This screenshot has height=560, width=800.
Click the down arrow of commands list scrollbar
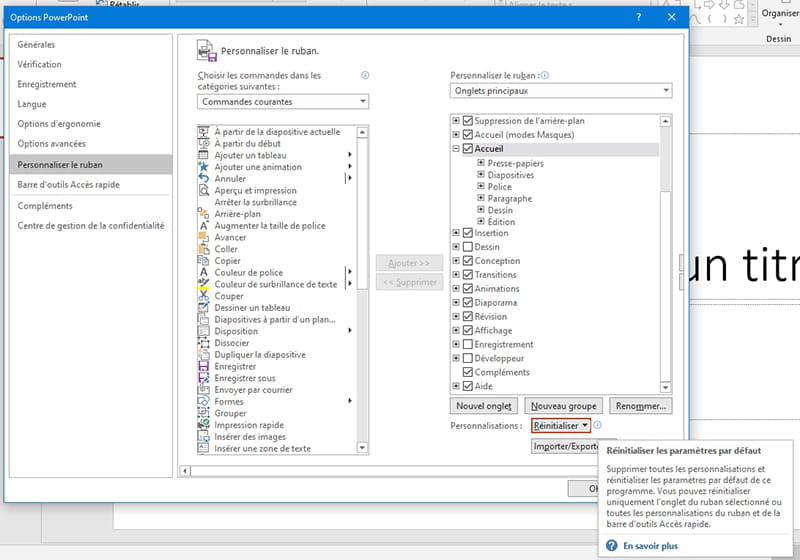click(x=362, y=448)
